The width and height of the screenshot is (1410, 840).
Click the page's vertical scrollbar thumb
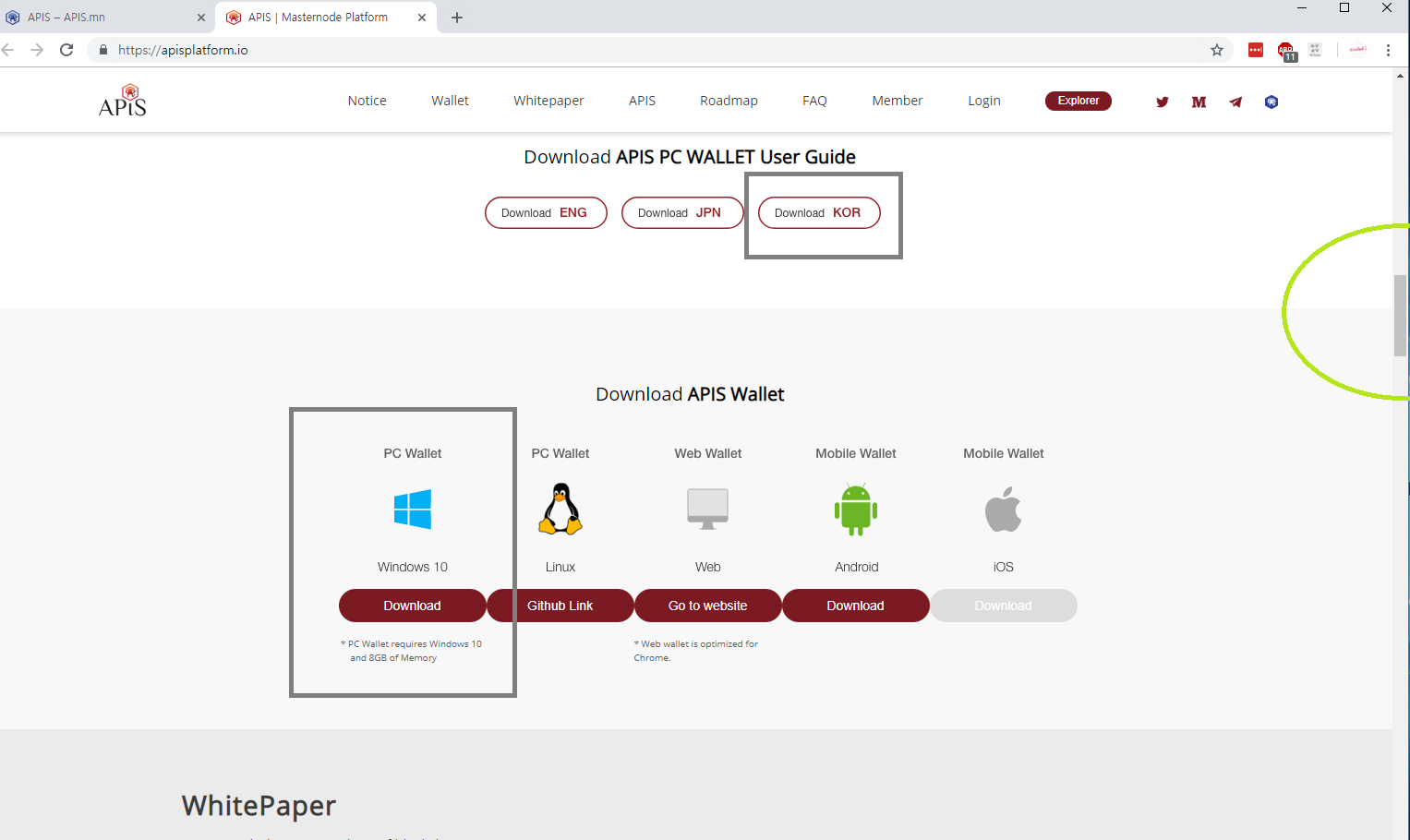(1401, 316)
